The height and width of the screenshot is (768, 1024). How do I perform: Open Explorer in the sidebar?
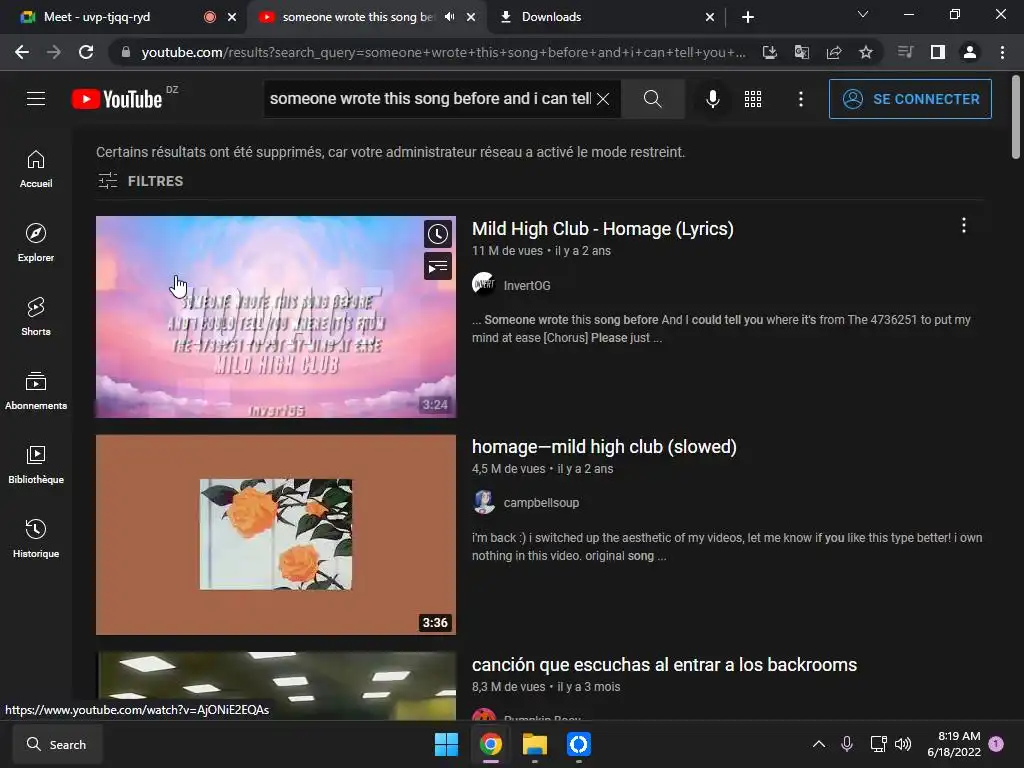click(36, 243)
